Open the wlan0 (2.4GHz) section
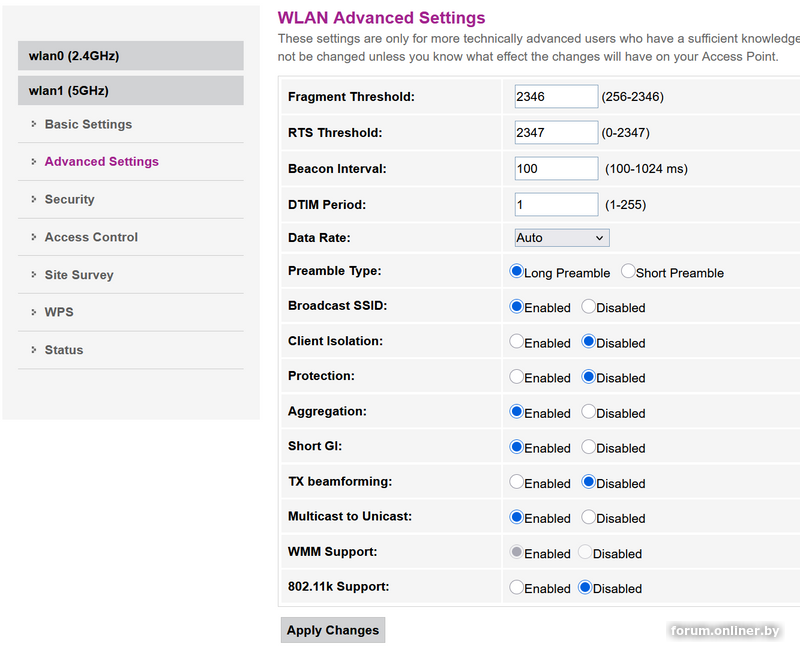Viewport: 800px width, 652px height. pyautogui.click(x=130, y=56)
